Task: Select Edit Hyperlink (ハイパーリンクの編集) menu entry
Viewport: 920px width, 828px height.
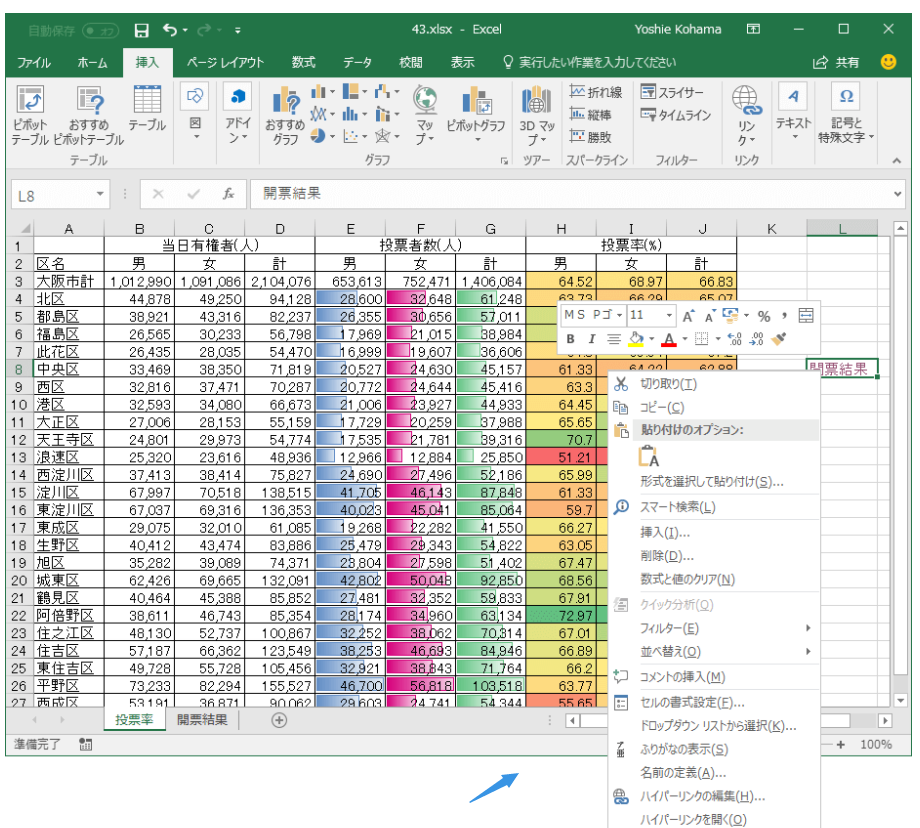Action: click(x=714, y=796)
